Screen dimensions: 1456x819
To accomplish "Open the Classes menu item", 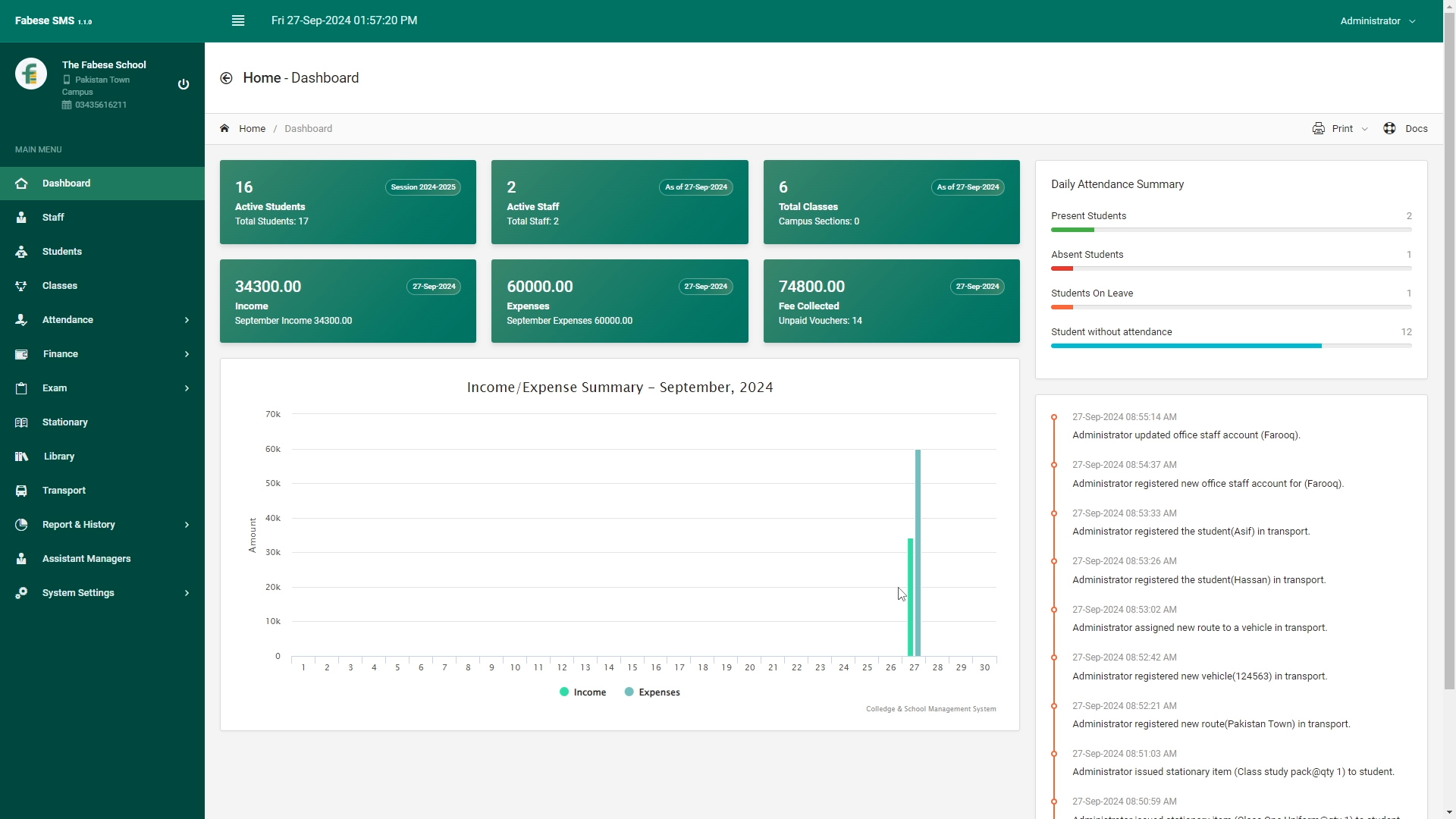I will click(x=102, y=286).
